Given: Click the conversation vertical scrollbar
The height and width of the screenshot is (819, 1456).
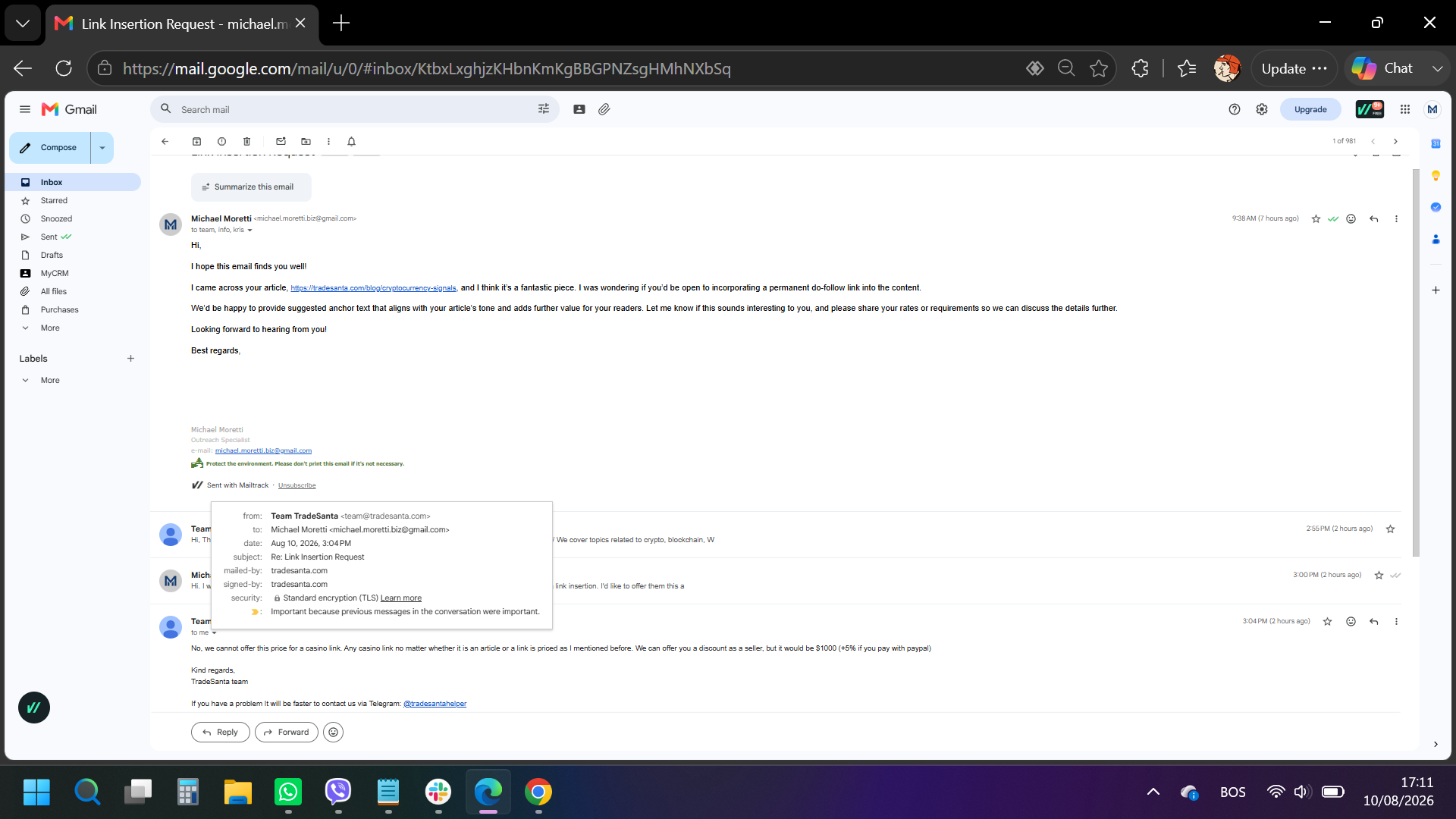Looking at the screenshot, I should [1416, 364].
